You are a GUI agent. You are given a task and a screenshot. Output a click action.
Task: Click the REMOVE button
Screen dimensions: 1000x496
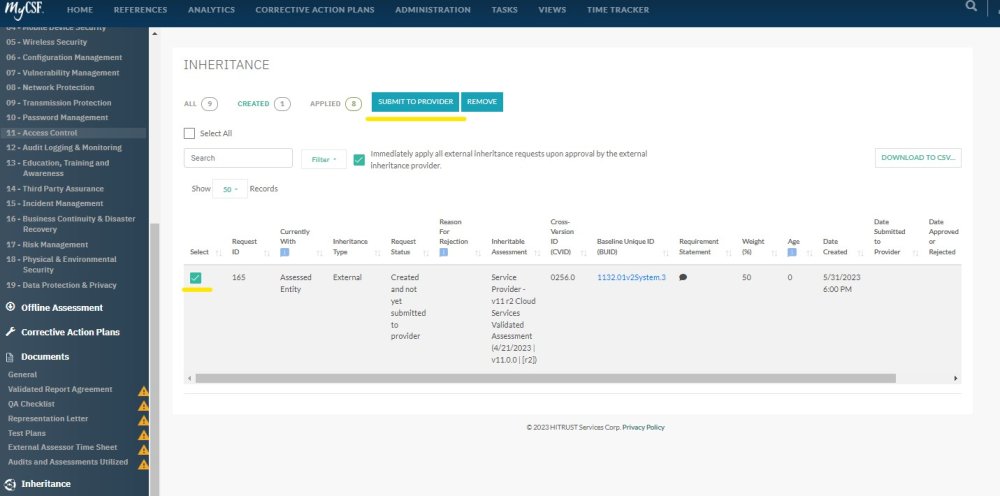tap(482, 102)
